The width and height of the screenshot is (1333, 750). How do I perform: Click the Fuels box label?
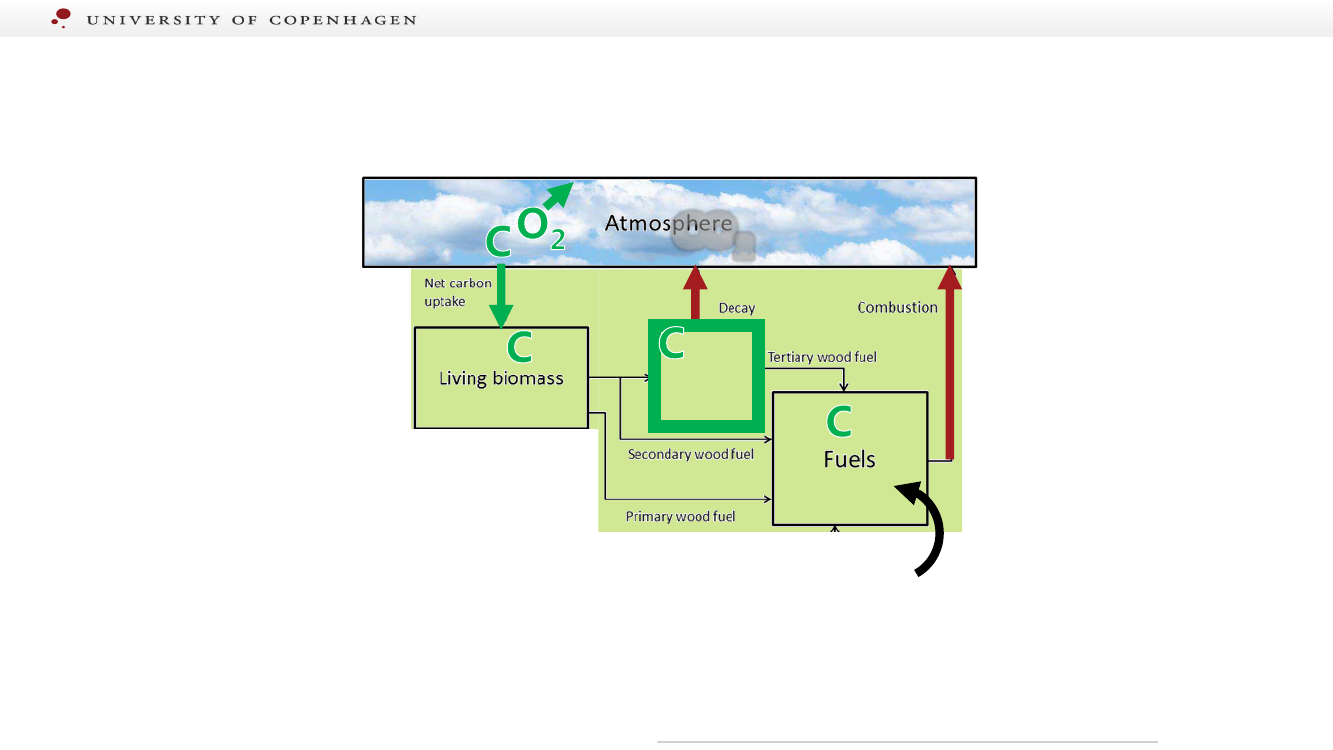849,459
